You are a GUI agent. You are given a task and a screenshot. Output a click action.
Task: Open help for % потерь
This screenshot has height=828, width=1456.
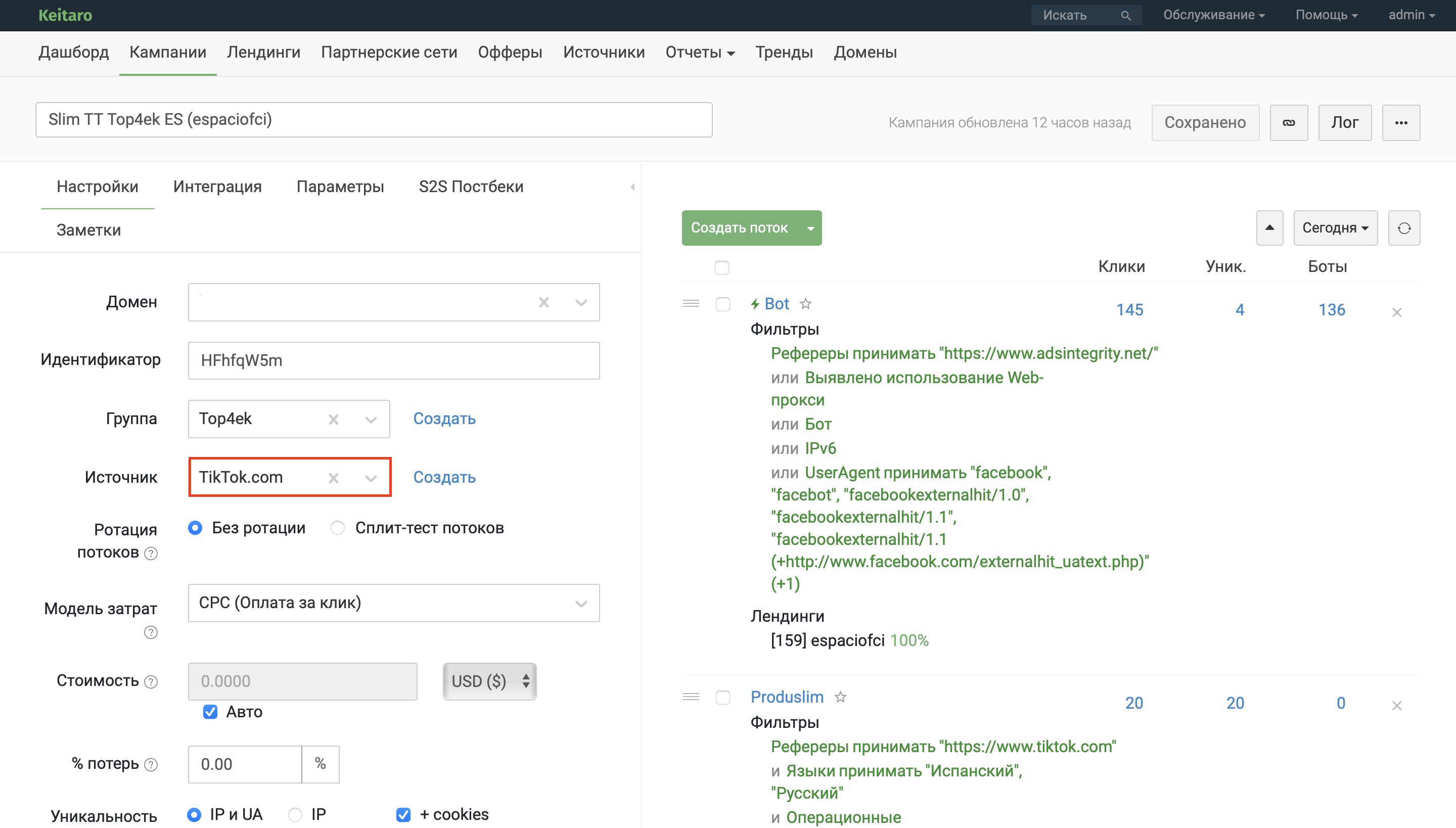(x=151, y=764)
